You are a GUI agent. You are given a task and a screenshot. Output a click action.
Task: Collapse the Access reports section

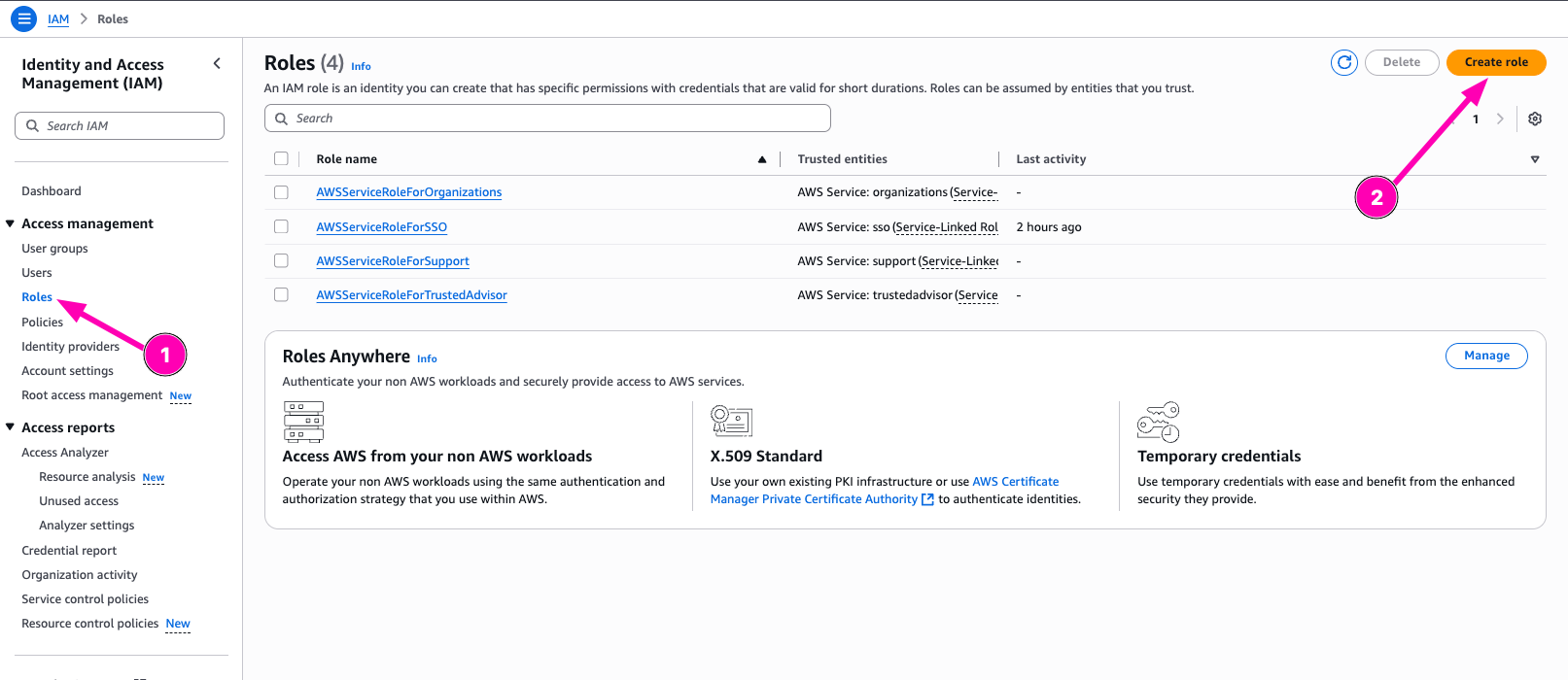point(11,427)
